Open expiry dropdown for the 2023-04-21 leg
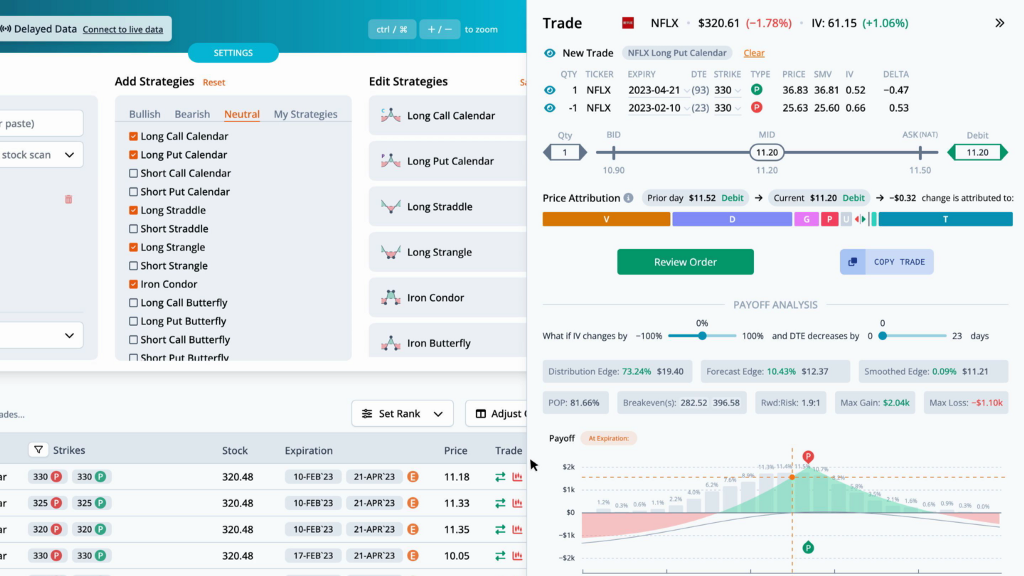The width and height of the screenshot is (1024, 576). 658,90
